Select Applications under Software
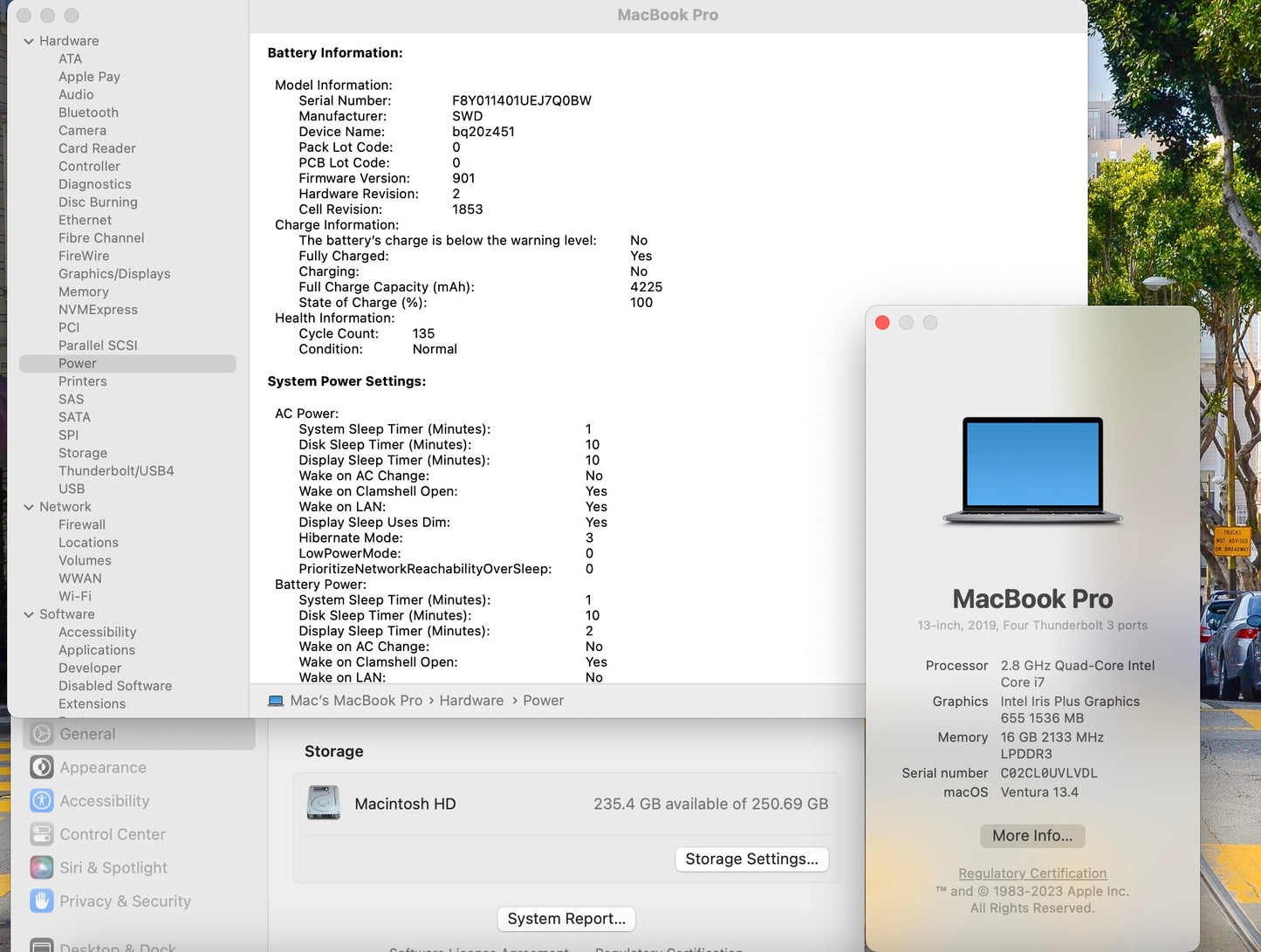 97,649
